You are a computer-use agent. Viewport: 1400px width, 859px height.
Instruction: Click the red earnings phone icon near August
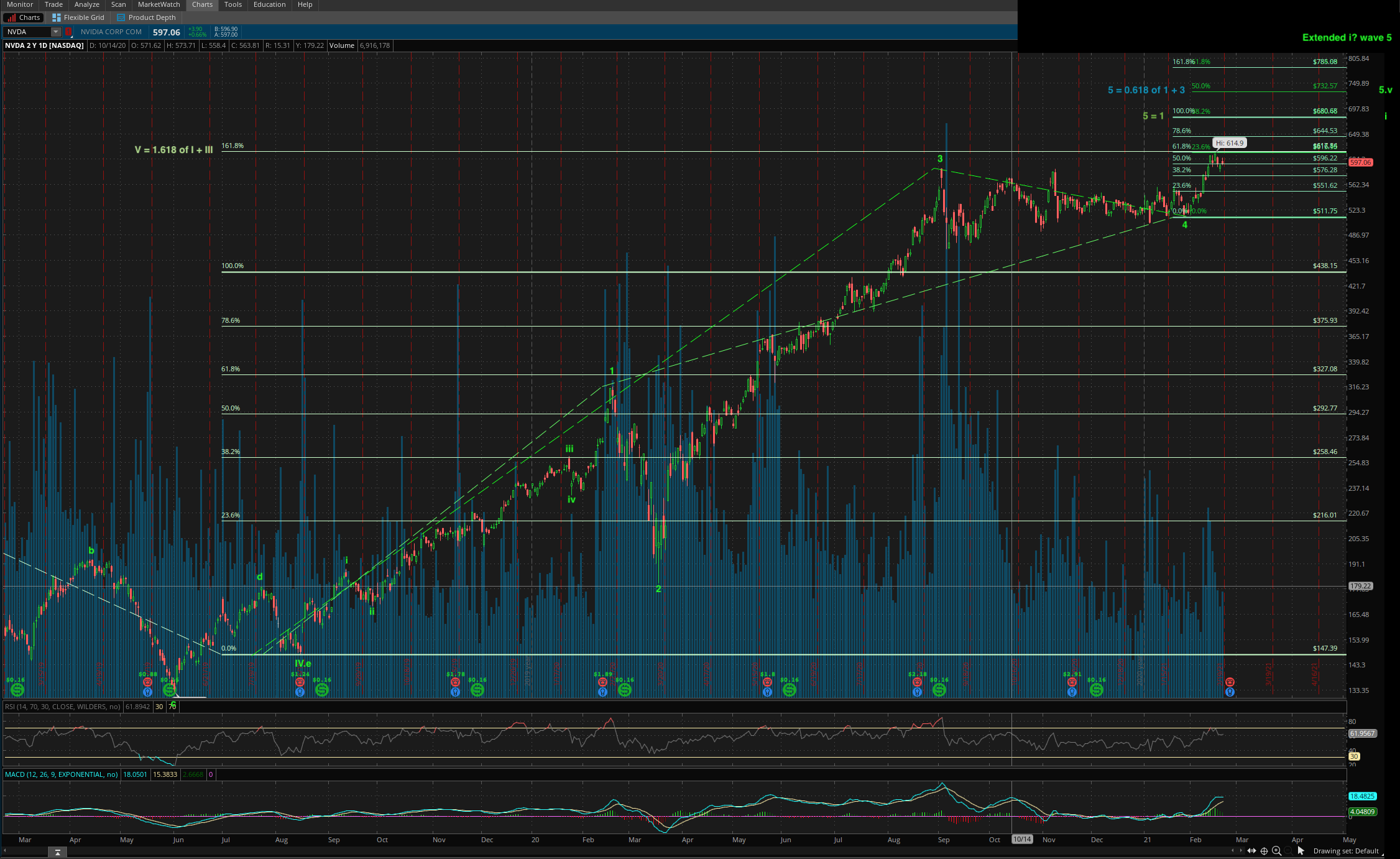tap(300, 682)
